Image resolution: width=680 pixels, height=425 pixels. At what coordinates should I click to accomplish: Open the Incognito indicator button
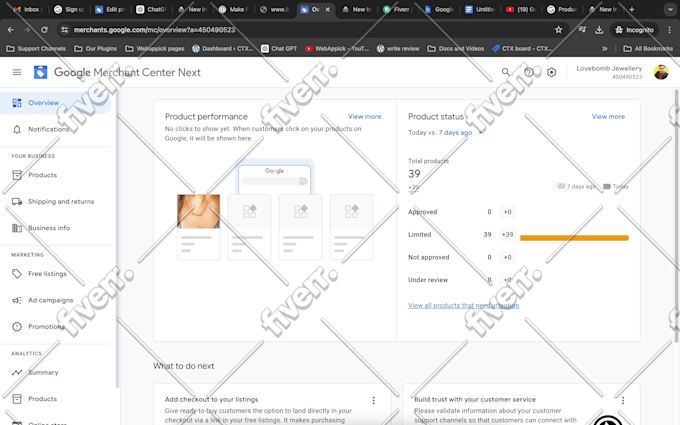634,29
